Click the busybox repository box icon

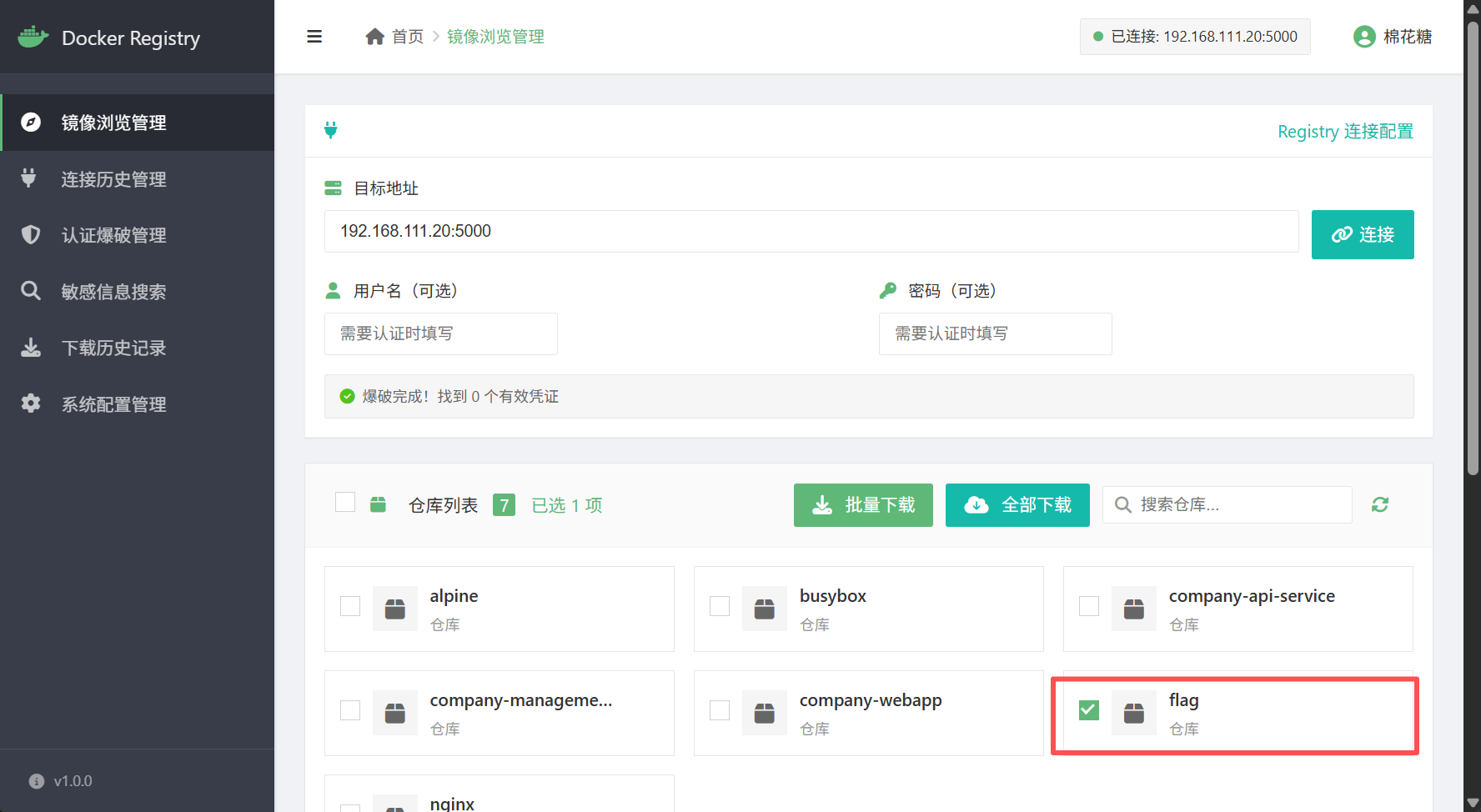(x=765, y=609)
